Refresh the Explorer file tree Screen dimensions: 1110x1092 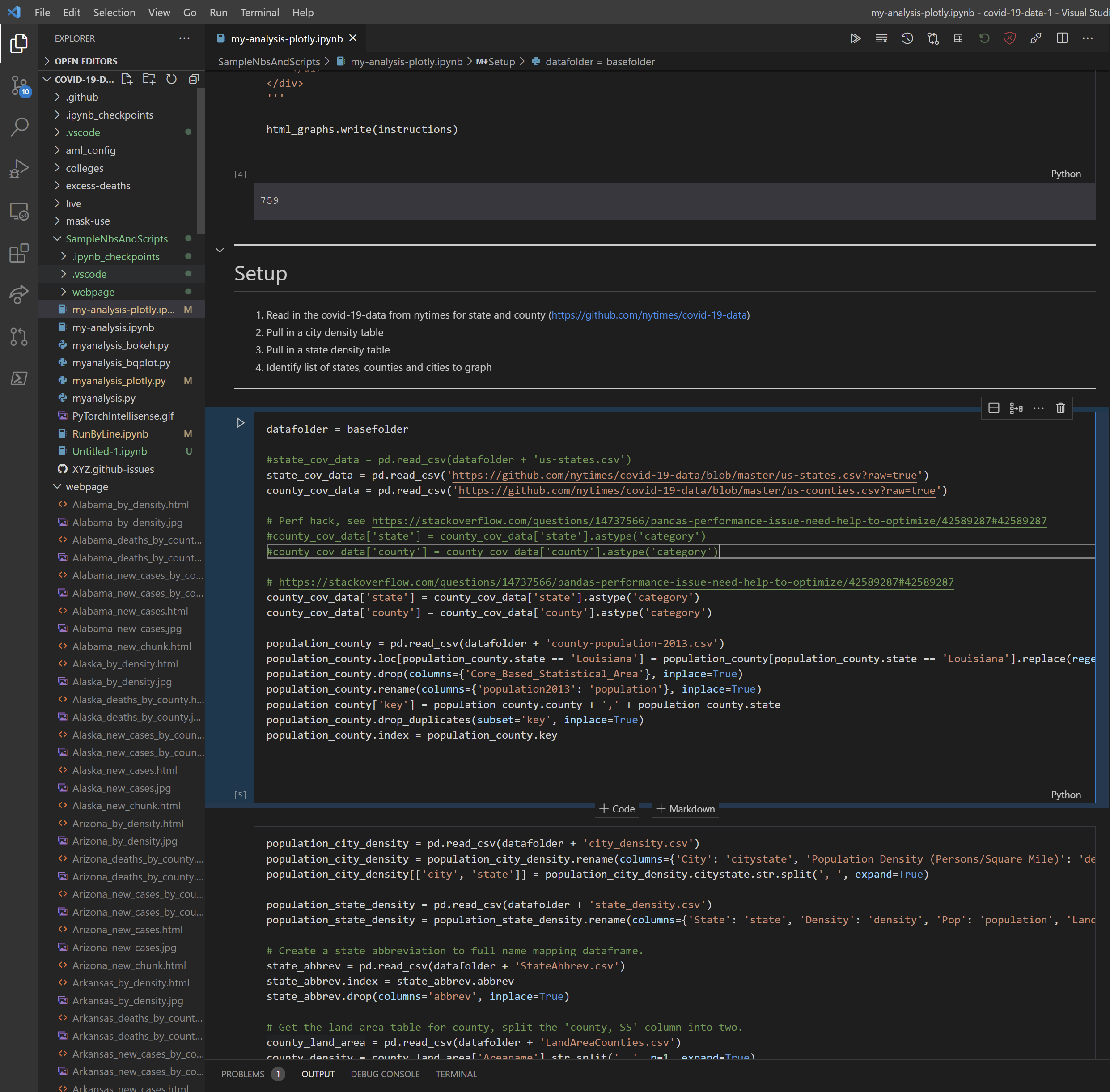(x=171, y=79)
